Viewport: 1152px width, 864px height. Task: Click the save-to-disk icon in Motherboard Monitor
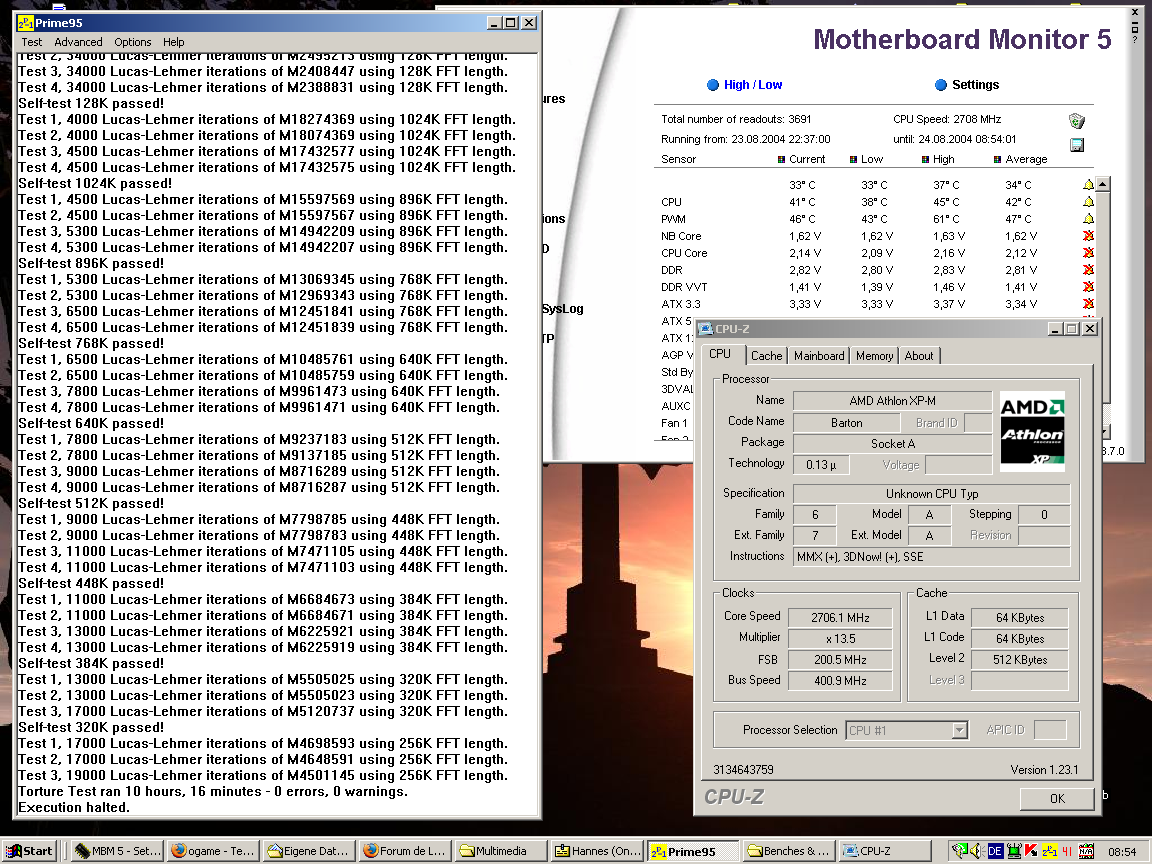coord(1077,145)
